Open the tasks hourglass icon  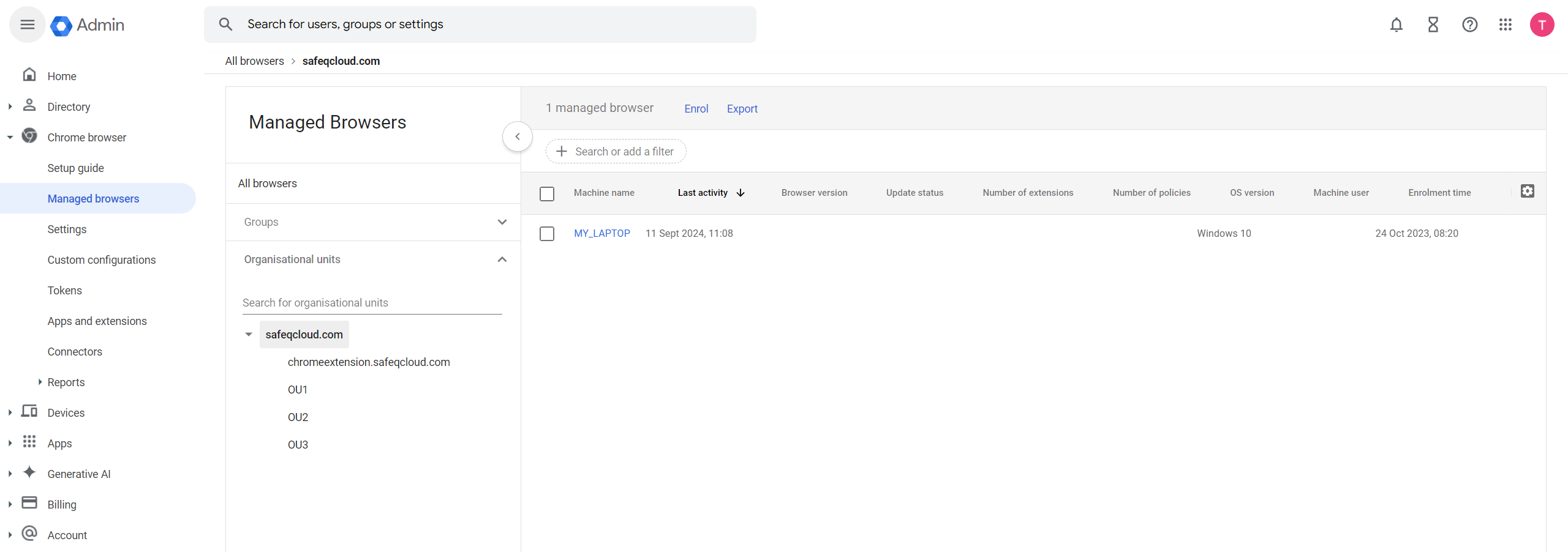(1433, 24)
